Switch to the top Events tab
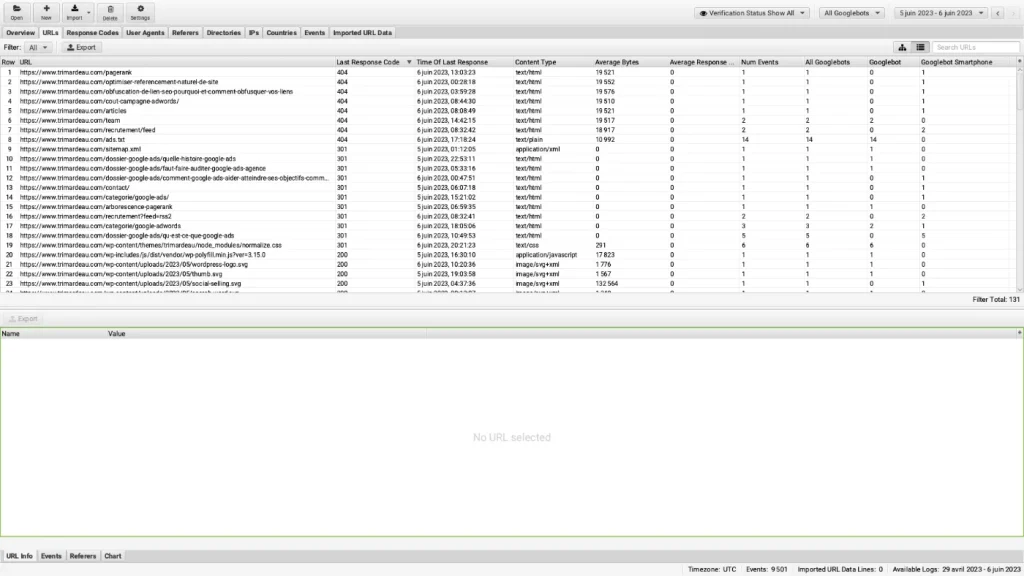The width and height of the screenshot is (1024, 576). point(314,33)
